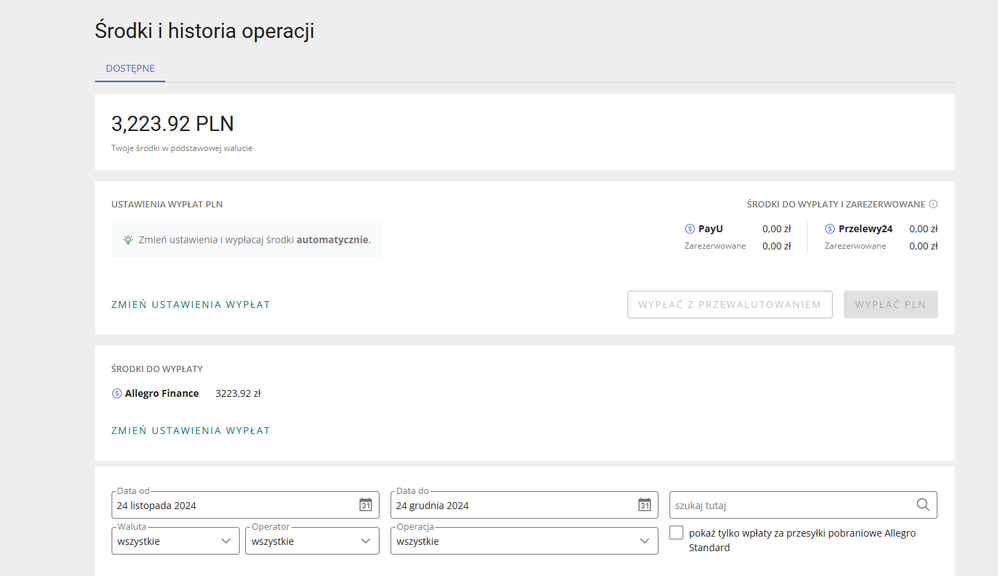Switch to the Dostępne tab
The width and height of the screenshot is (998, 576).
130,68
